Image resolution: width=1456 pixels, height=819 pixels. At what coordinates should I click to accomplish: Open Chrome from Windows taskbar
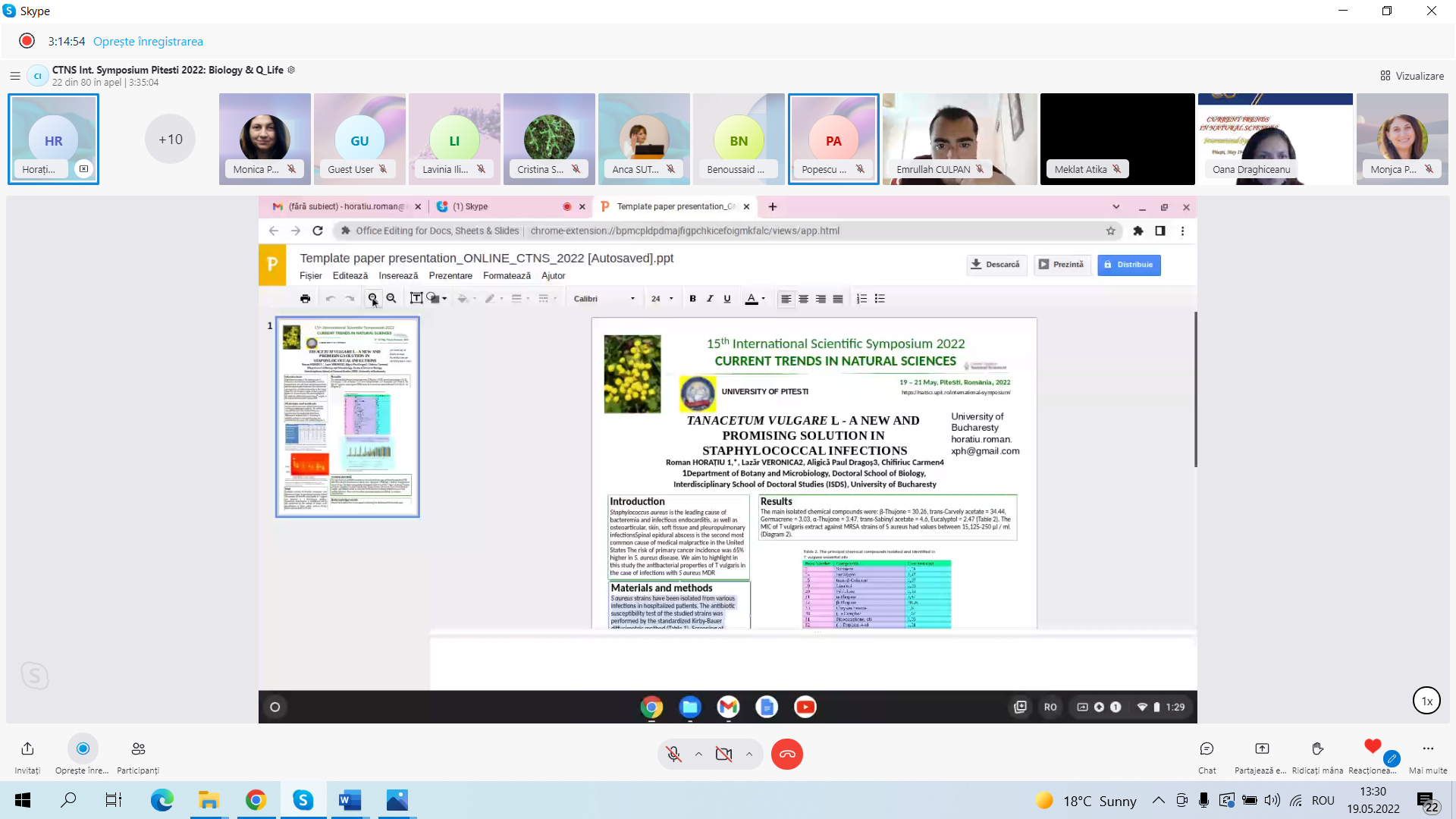tap(256, 800)
